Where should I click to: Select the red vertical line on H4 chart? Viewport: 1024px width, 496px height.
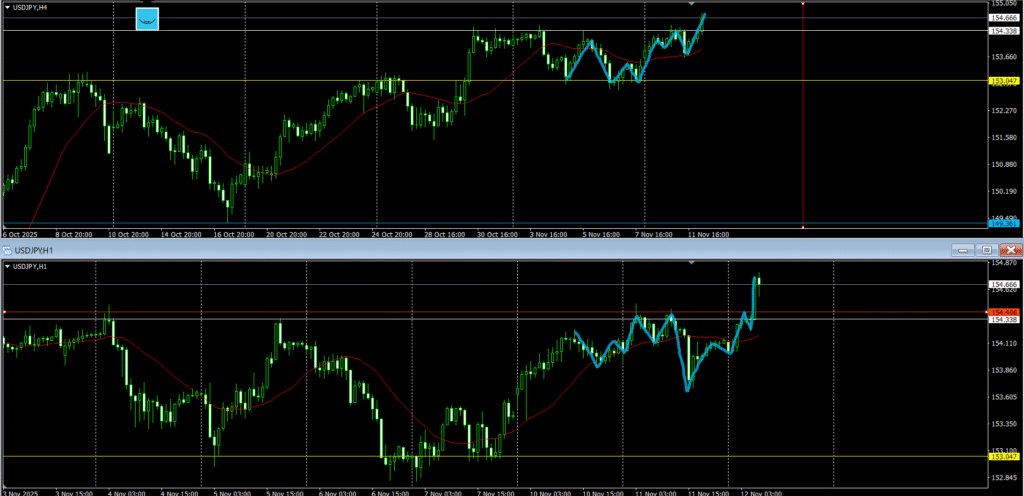pyautogui.click(x=803, y=120)
